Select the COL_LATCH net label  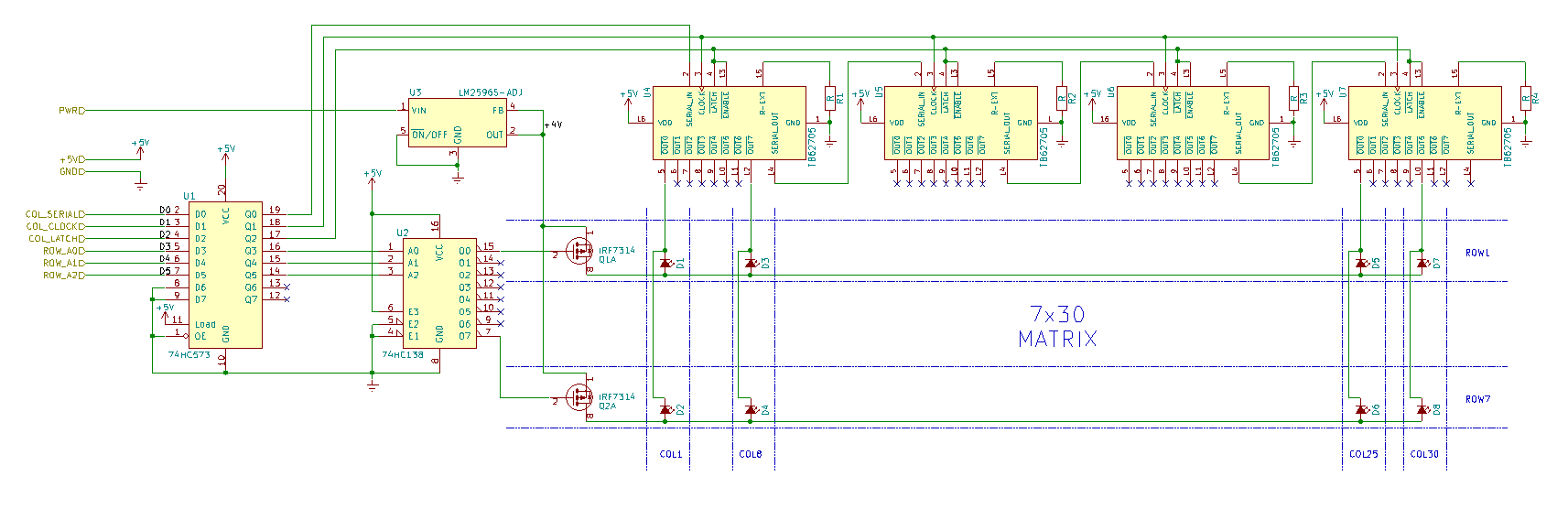(57, 239)
